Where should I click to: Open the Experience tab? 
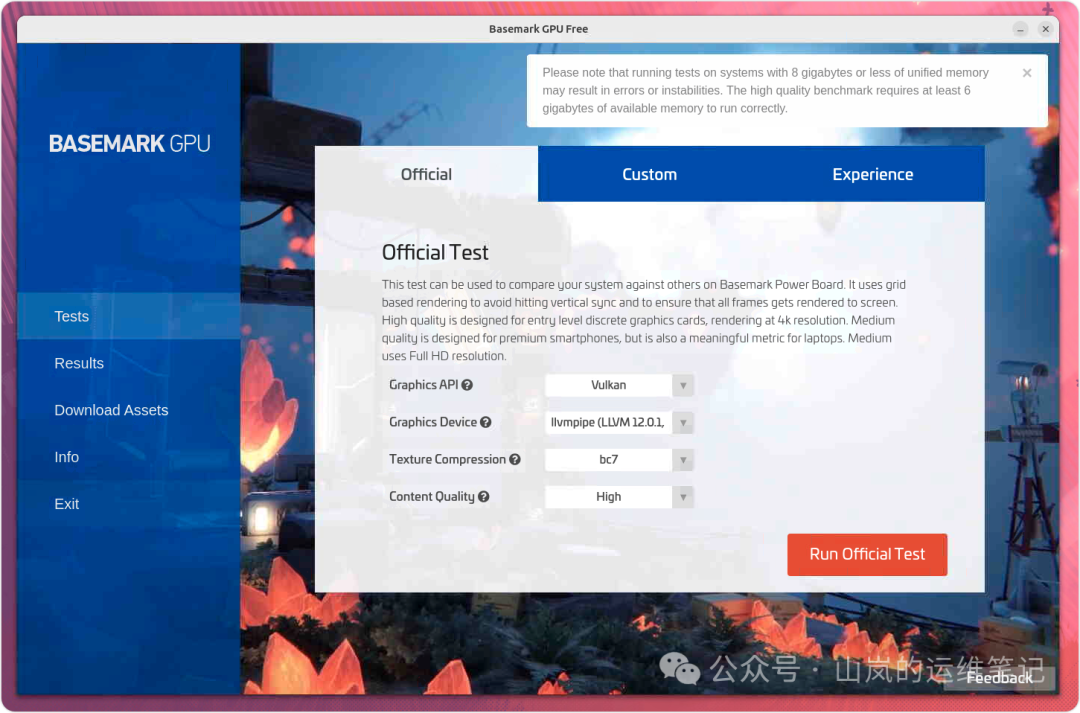pos(873,174)
